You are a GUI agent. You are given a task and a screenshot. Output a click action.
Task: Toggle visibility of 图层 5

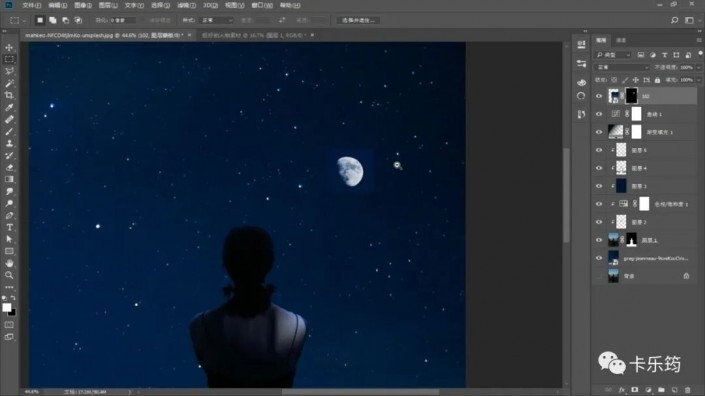point(599,150)
